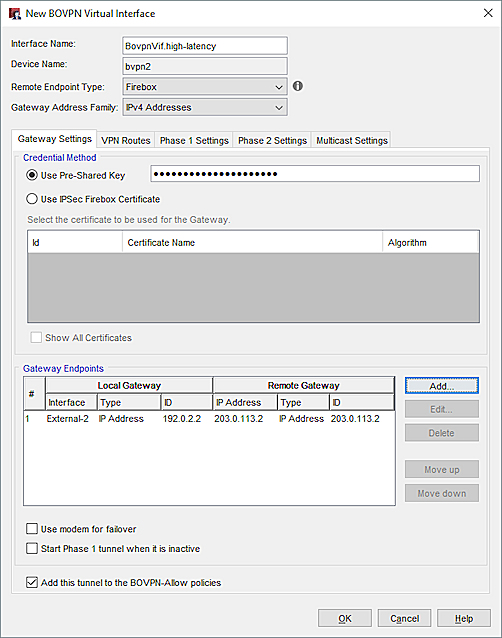Click the Interface Name text field
The height and width of the screenshot is (638, 502).
click(x=205, y=46)
